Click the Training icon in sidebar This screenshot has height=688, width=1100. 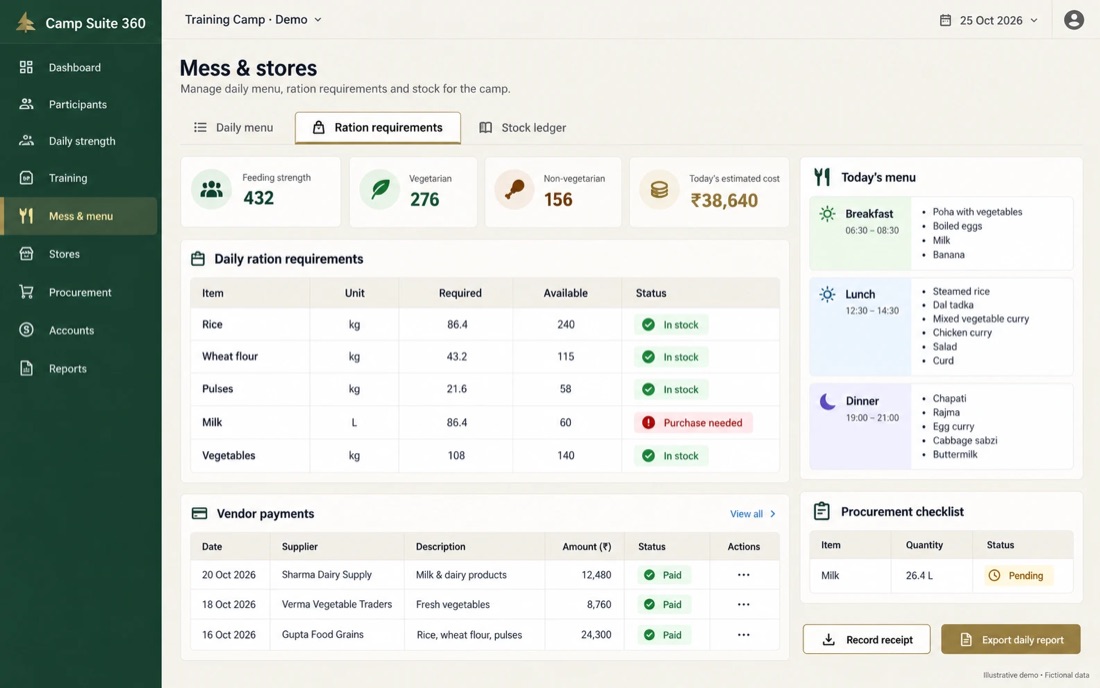click(26, 177)
